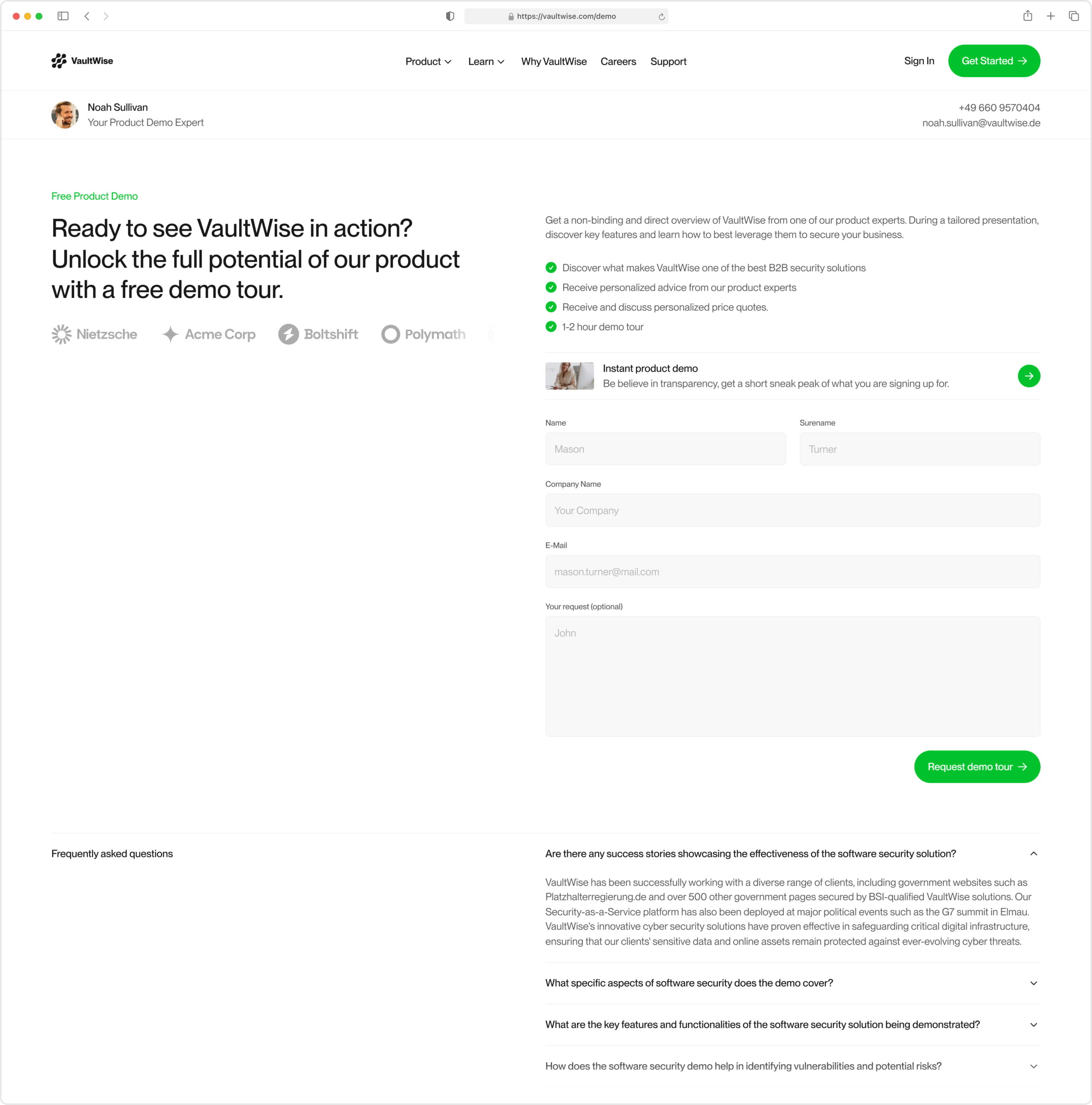Screen dimensions: 1092x1105
Task: Click the second green checkmark icon
Action: 551,287
